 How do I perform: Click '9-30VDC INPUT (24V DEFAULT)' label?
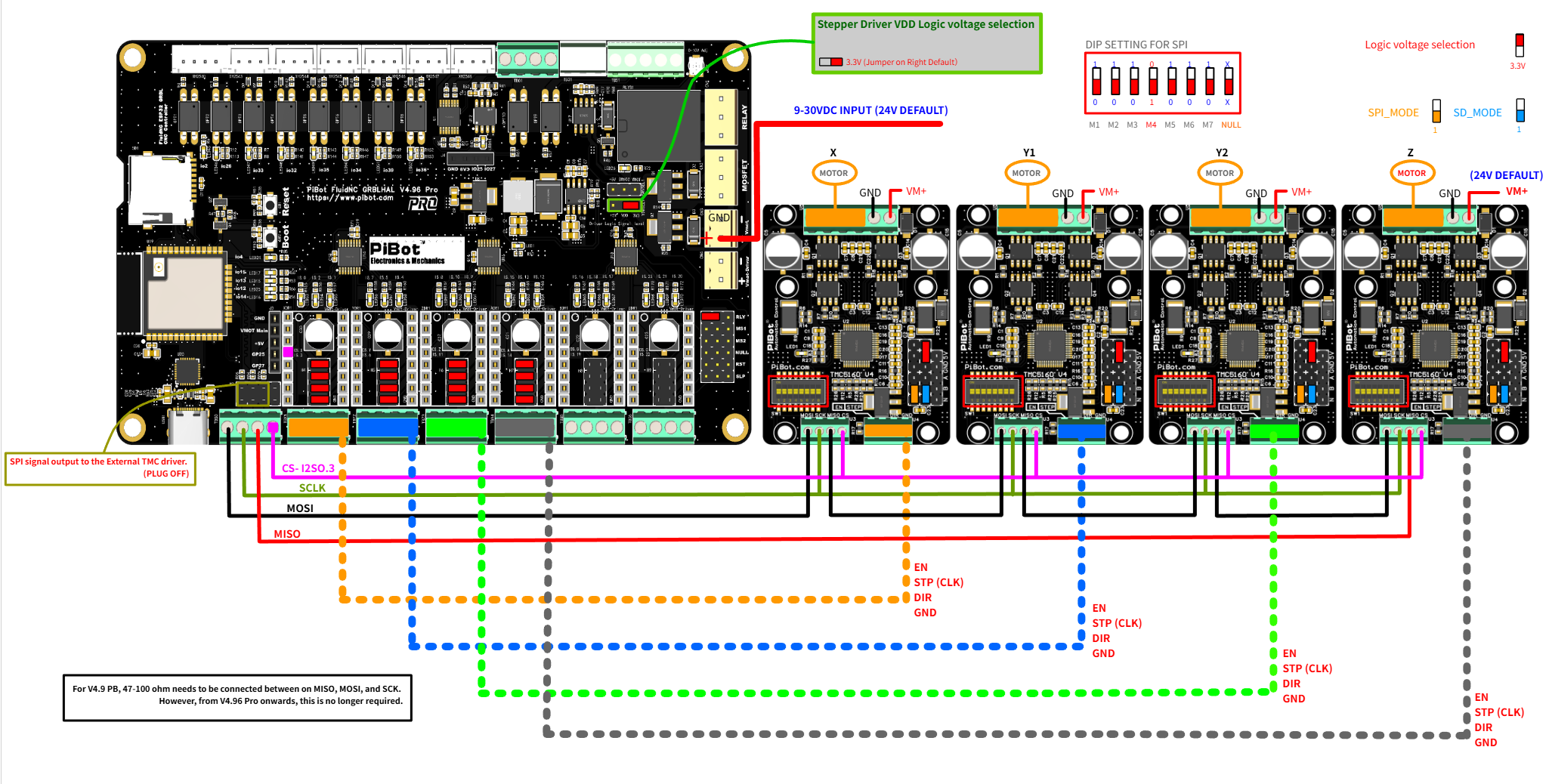(x=870, y=110)
